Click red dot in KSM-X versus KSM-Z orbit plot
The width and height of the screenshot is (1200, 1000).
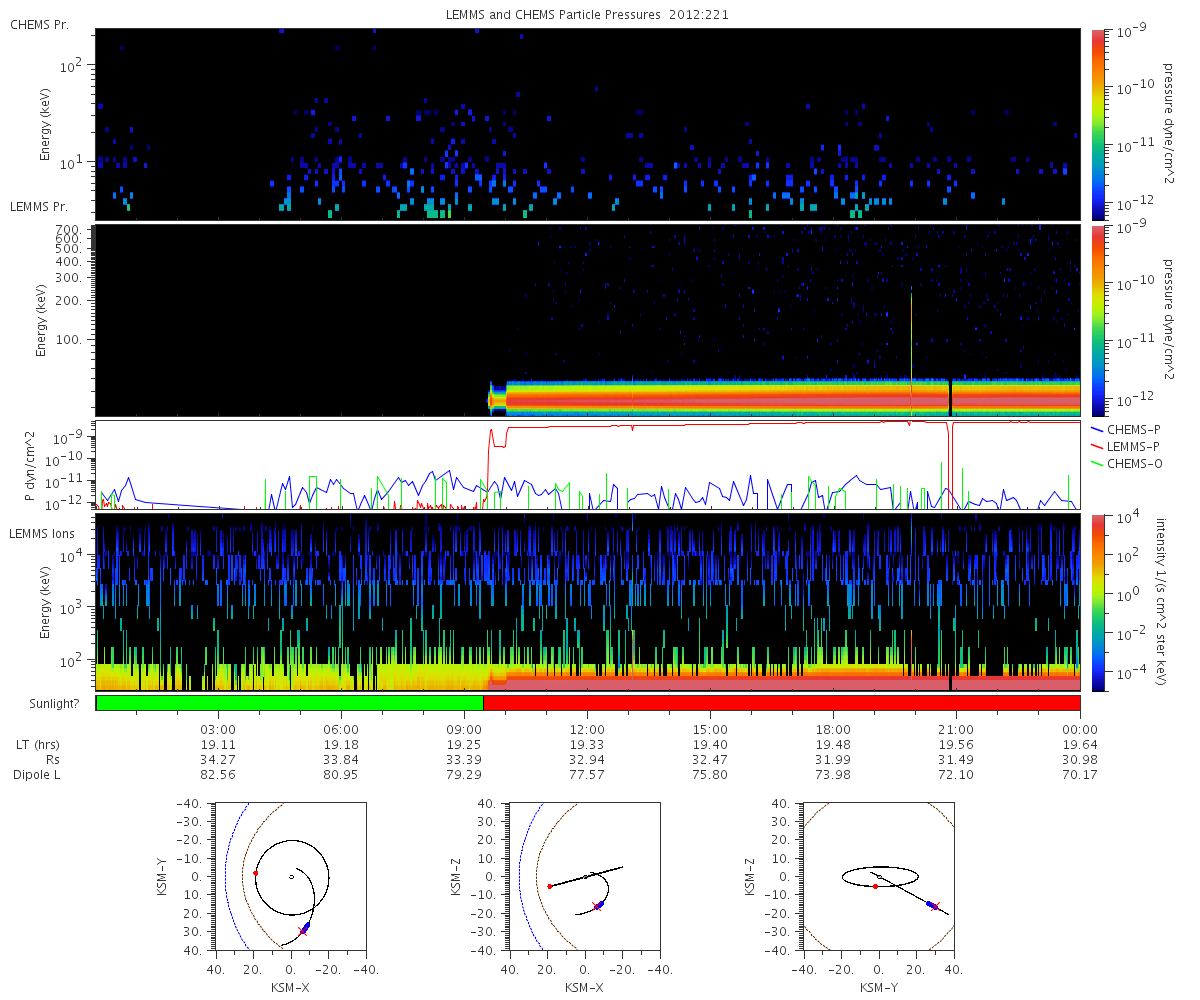click(549, 886)
